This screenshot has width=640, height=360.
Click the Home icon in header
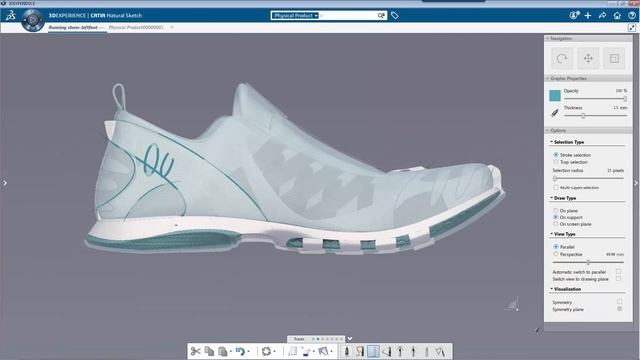[617, 16]
